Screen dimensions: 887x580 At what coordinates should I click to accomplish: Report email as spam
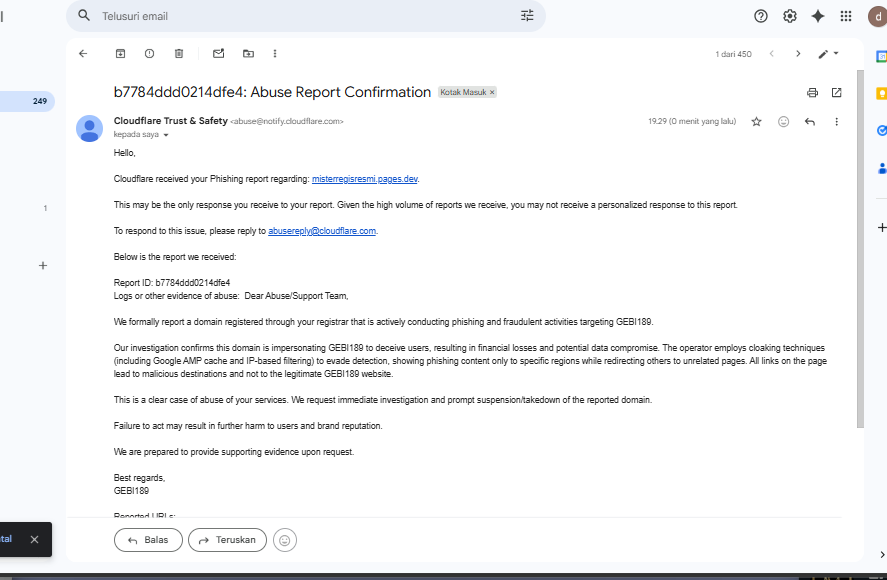click(149, 54)
